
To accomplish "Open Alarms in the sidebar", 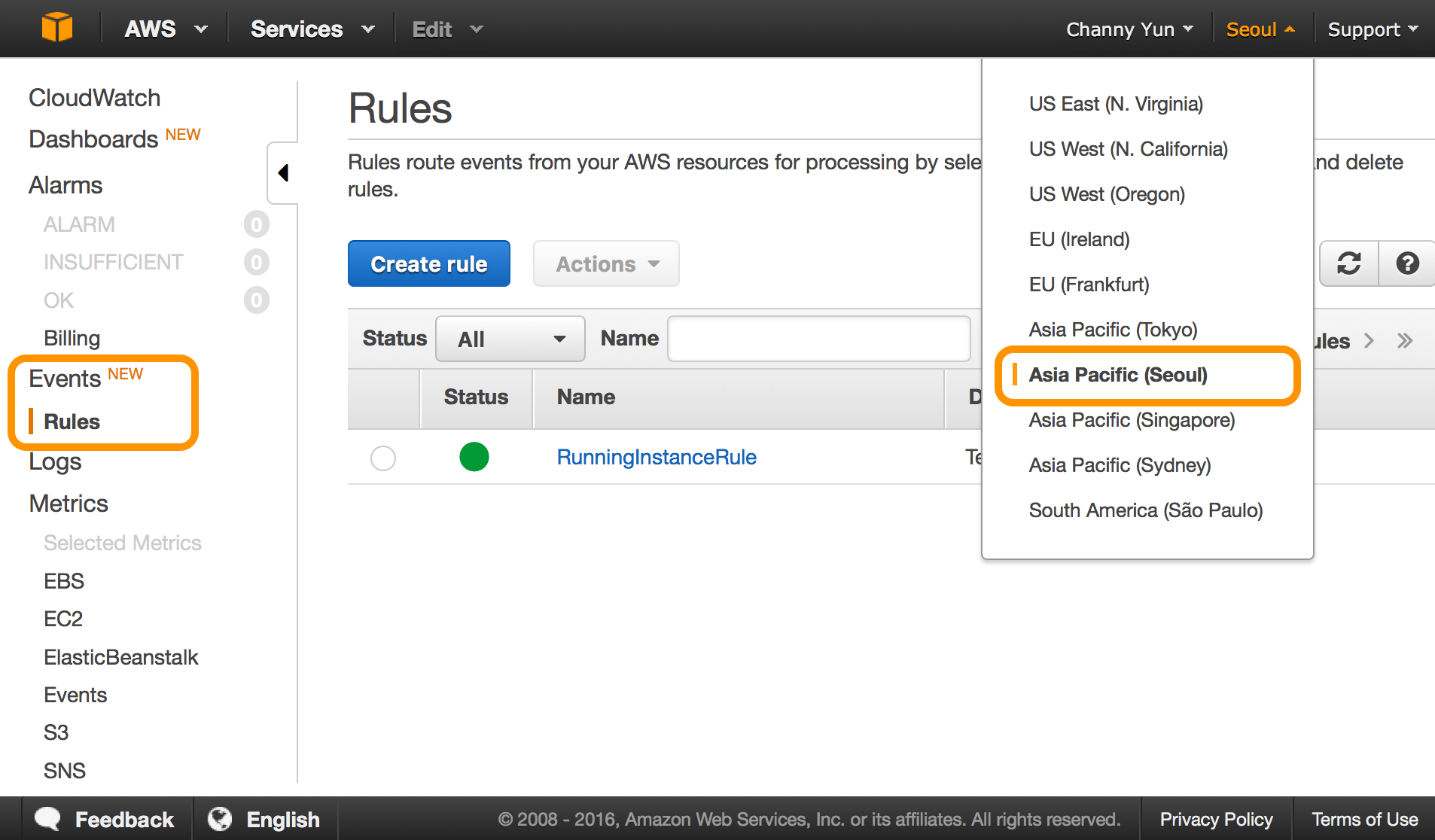I will tap(66, 185).
